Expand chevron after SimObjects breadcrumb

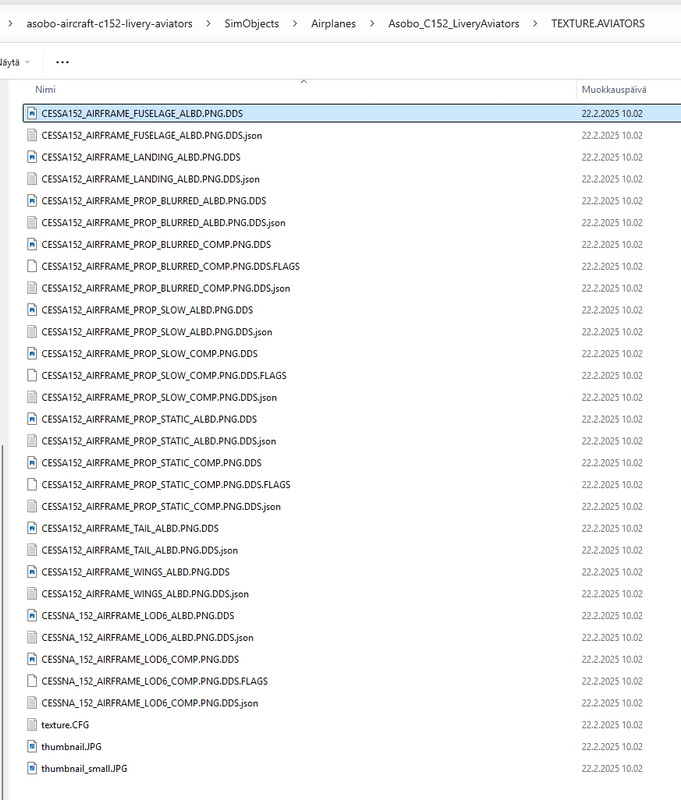[295, 23]
